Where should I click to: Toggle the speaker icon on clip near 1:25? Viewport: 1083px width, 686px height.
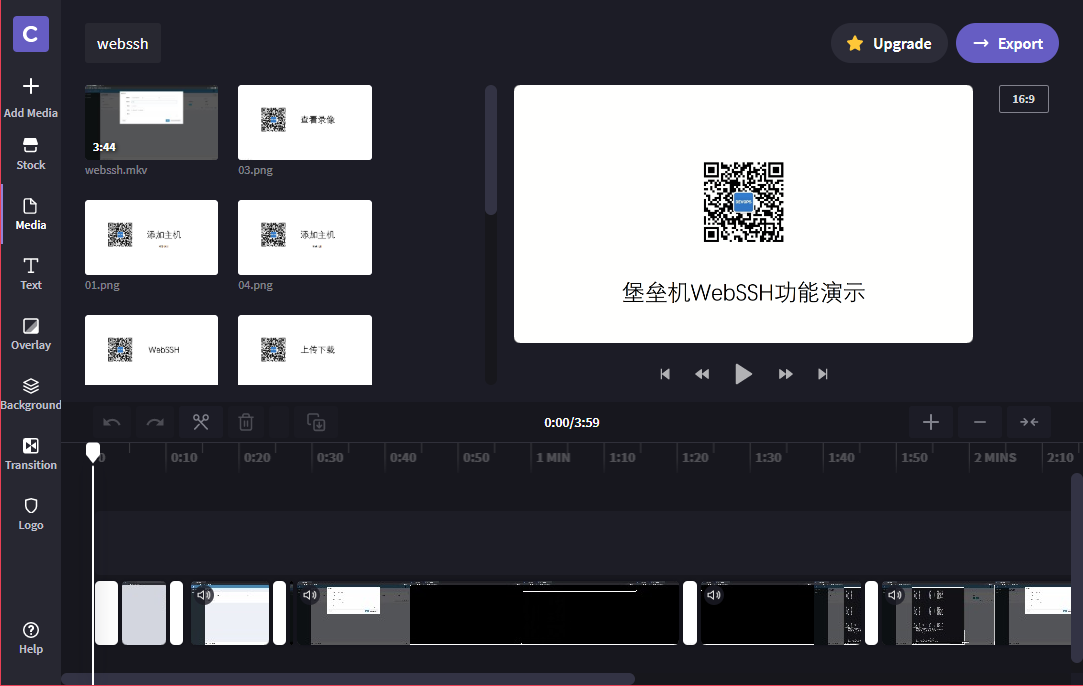713,595
